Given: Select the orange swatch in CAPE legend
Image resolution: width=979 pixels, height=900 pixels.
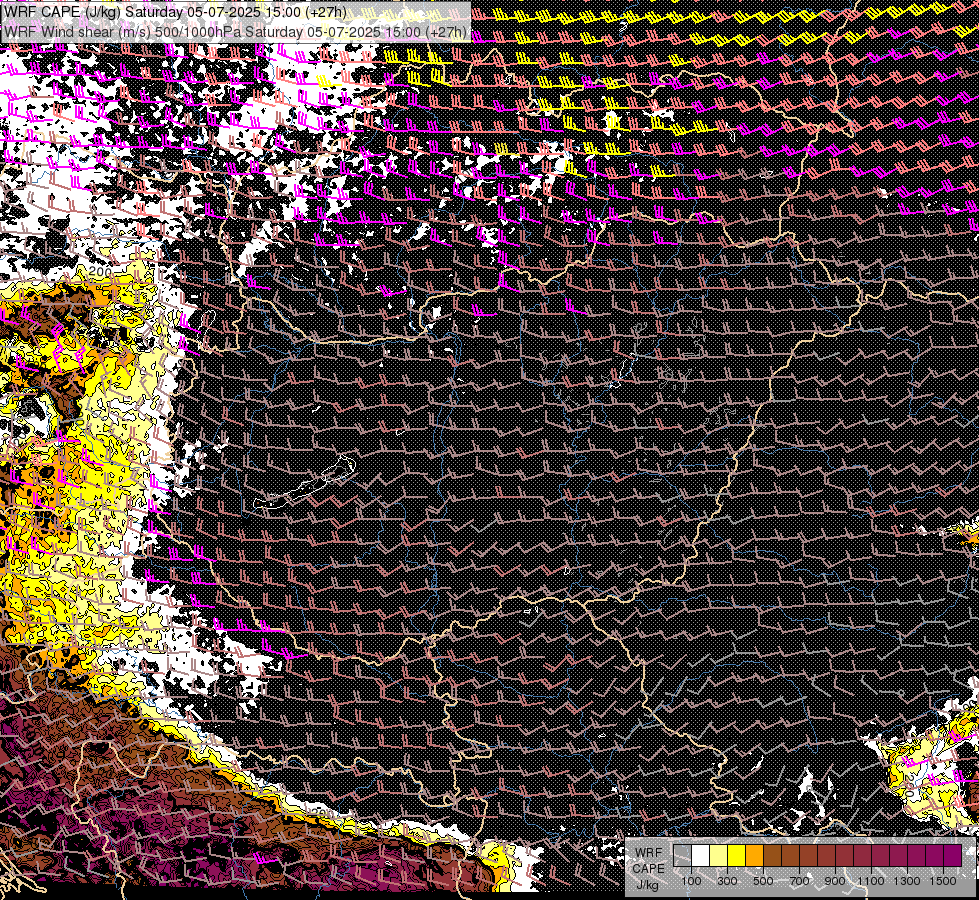Looking at the screenshot, I should point(754,856).
